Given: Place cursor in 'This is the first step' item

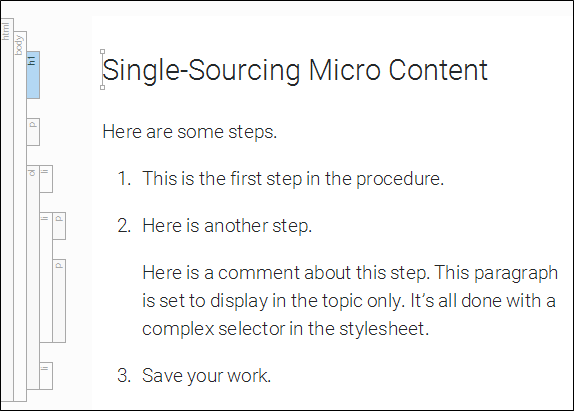Looking at the screenshot, I should click(x=293, y=179).
